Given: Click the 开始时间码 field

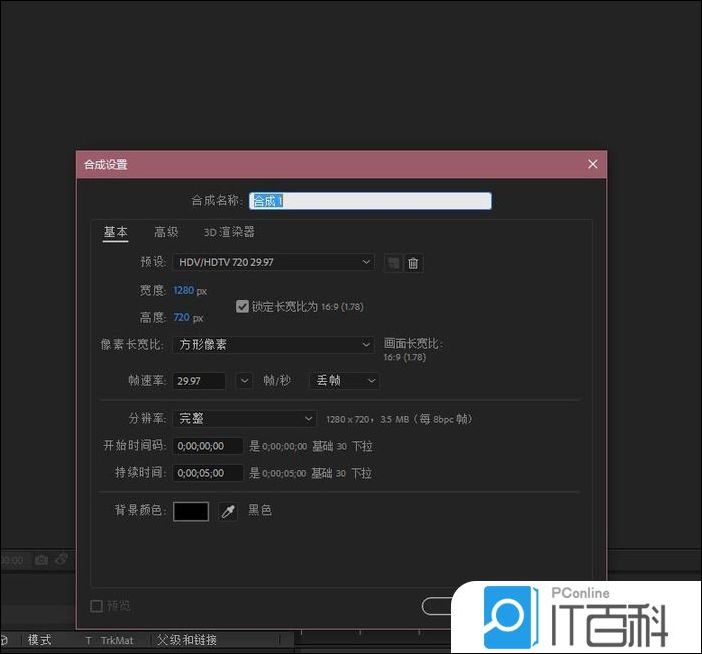Looking at the screenshot, I should tap(208, 446).
